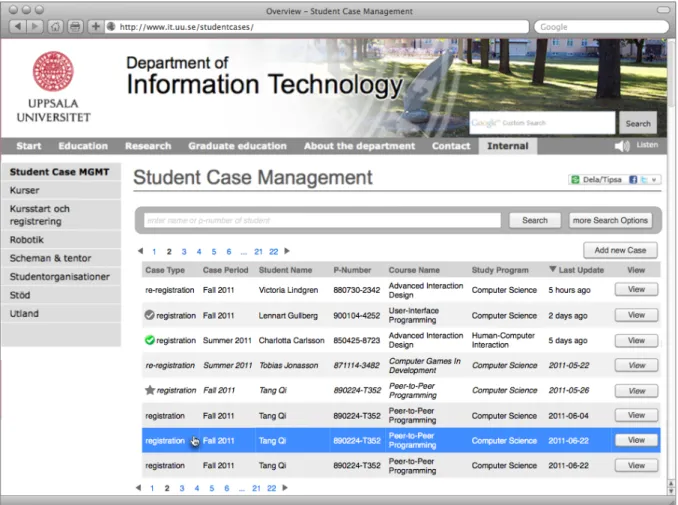678x505 pixels.
Task: Open the Start navigation tab
Action: coord(29,146)
